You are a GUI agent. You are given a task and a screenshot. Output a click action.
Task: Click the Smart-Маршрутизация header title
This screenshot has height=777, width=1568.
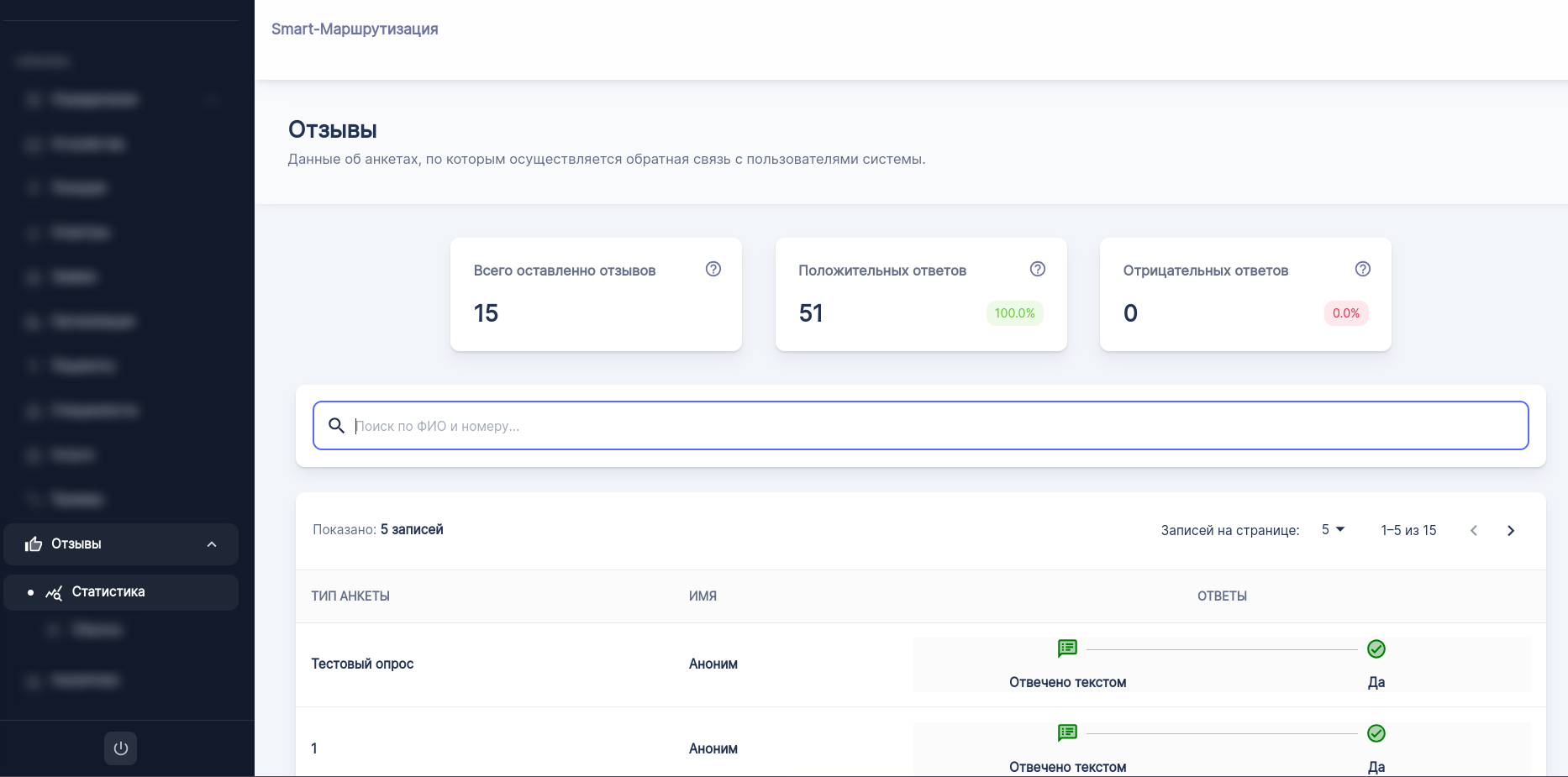(x=355, y=29)
